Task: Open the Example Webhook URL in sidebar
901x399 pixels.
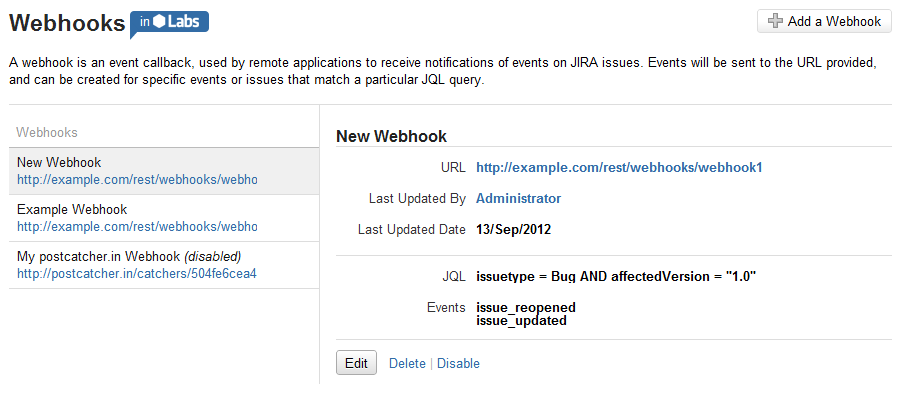Action: 137,227
